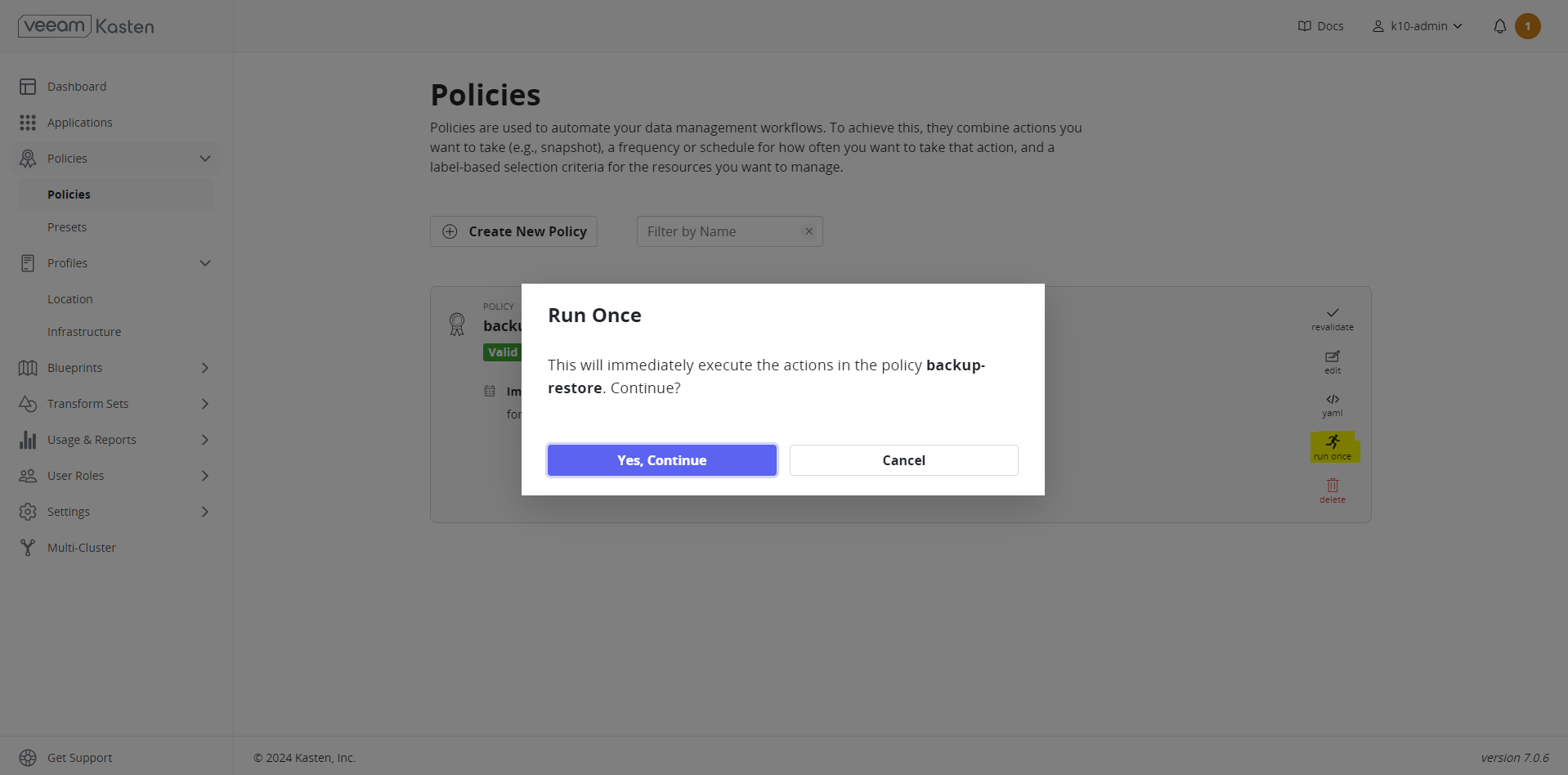Select Presets in the sidebar
The image size is (1568, 775).
pos(67,227)
